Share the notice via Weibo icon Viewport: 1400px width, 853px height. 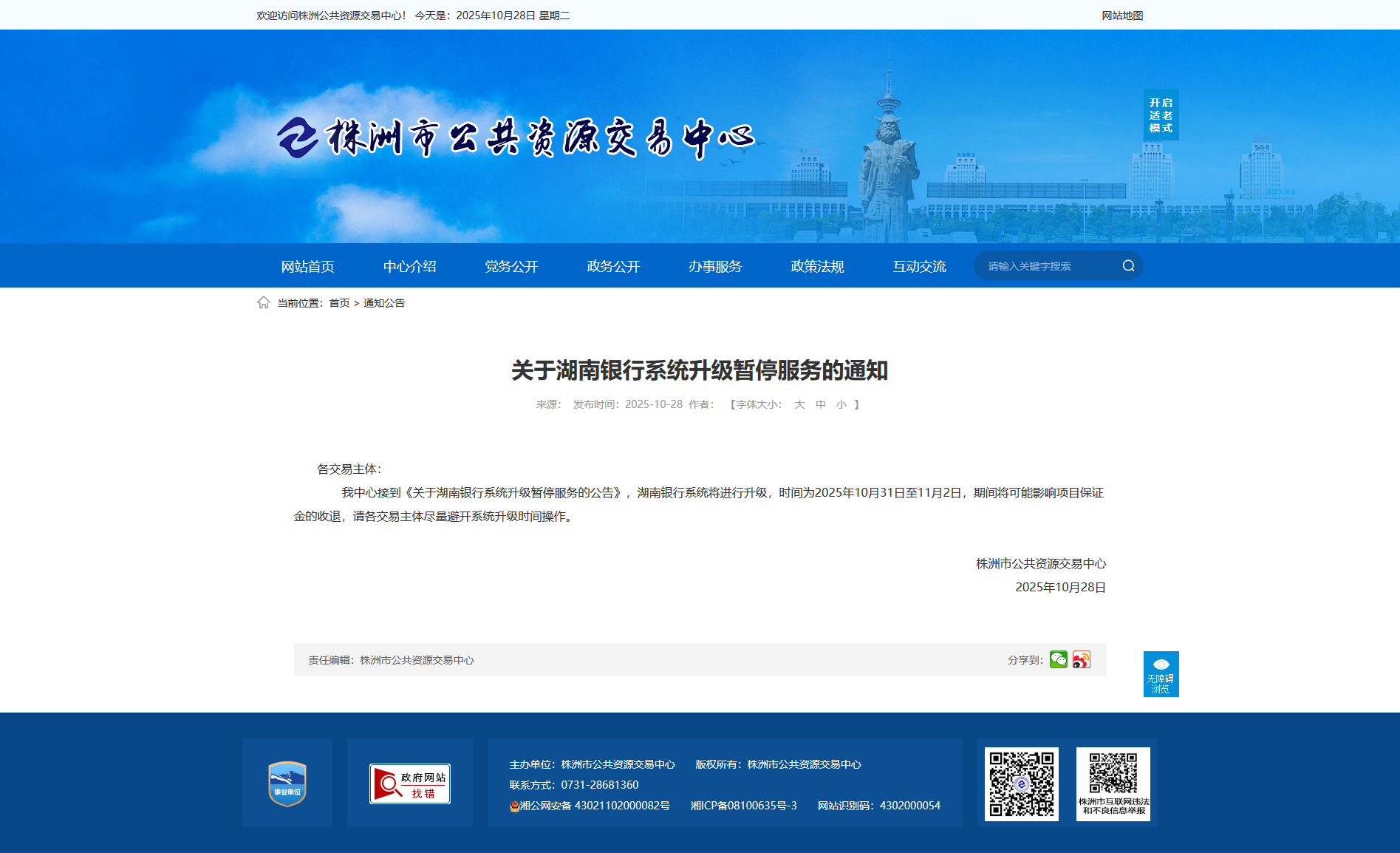(x=1082, y=659)
